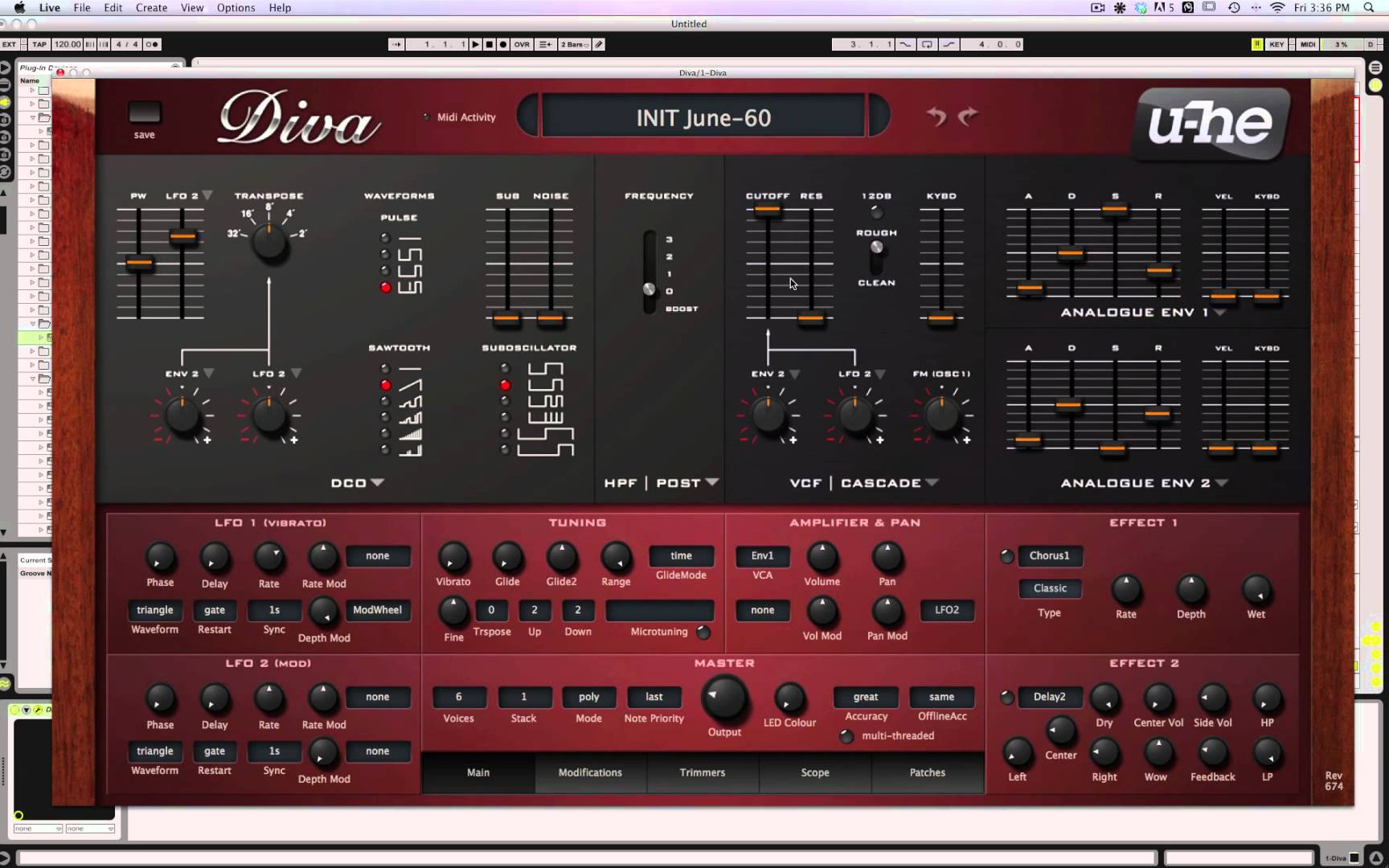Click the redo arrow in Diva header
The image size is (1389, 868).
coord(969,117)
